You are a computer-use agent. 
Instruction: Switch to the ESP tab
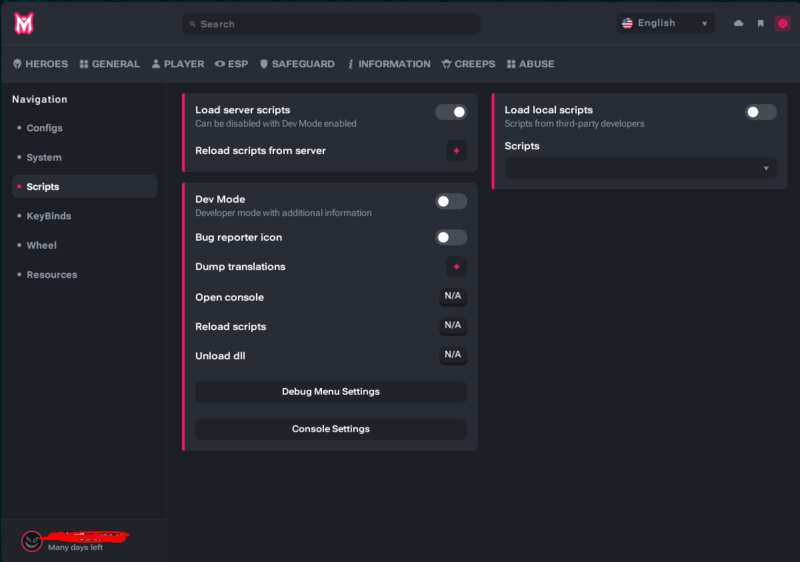coord(232,64)
